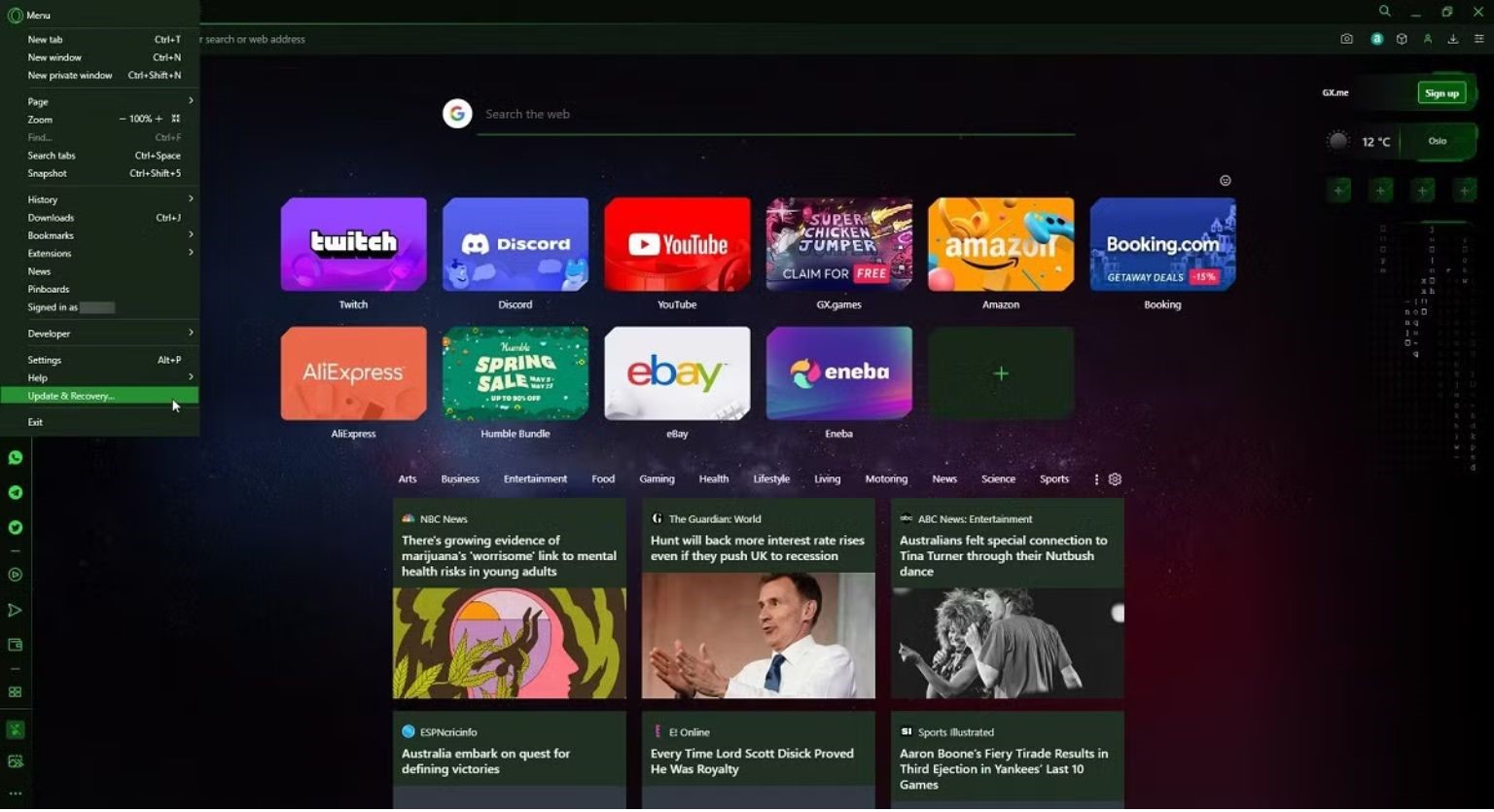Choose Snapshot from the menu
The height and width of the screenshot is (812, 1494).
(99, 173)
